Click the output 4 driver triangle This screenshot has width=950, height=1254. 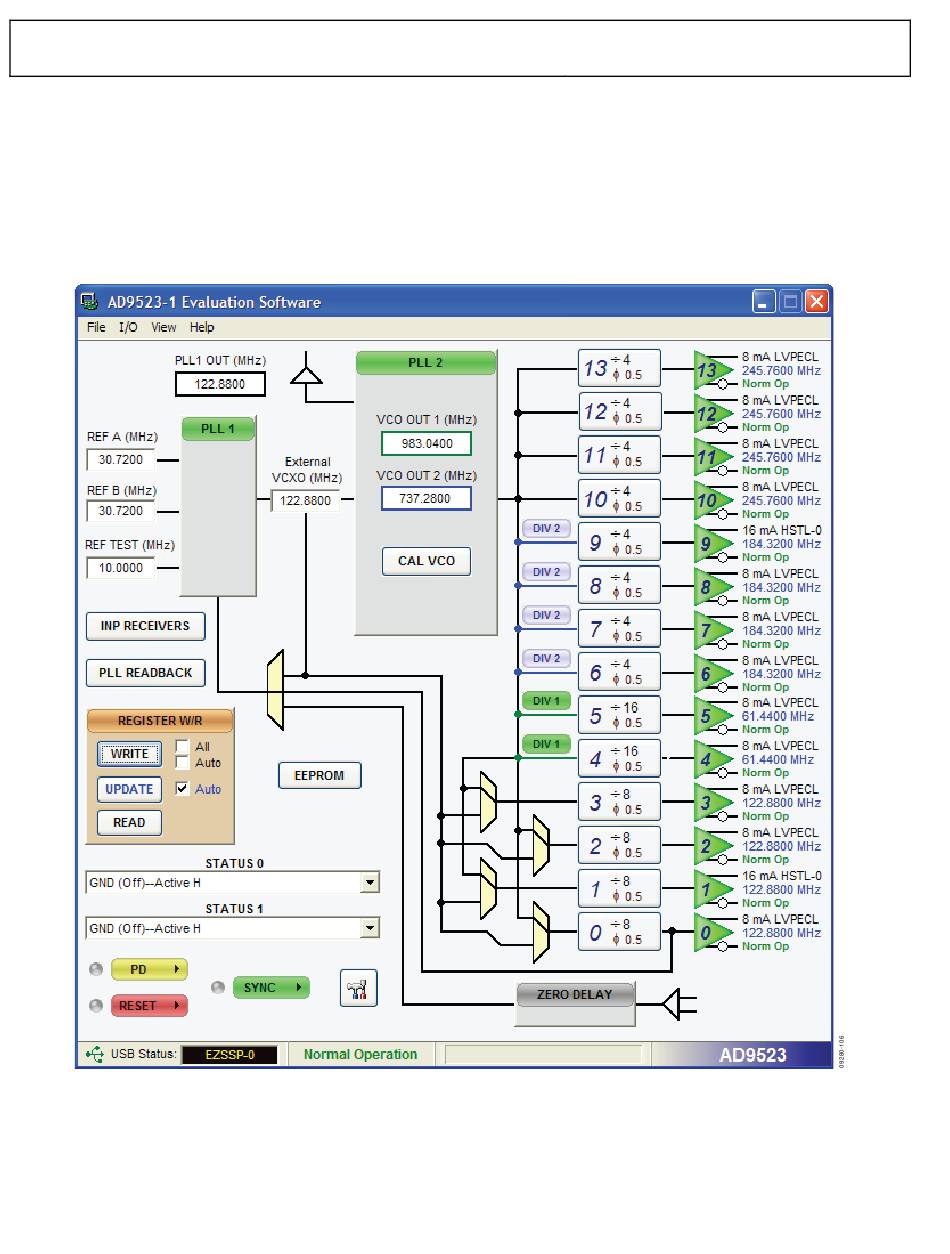[x=713, y=760]
